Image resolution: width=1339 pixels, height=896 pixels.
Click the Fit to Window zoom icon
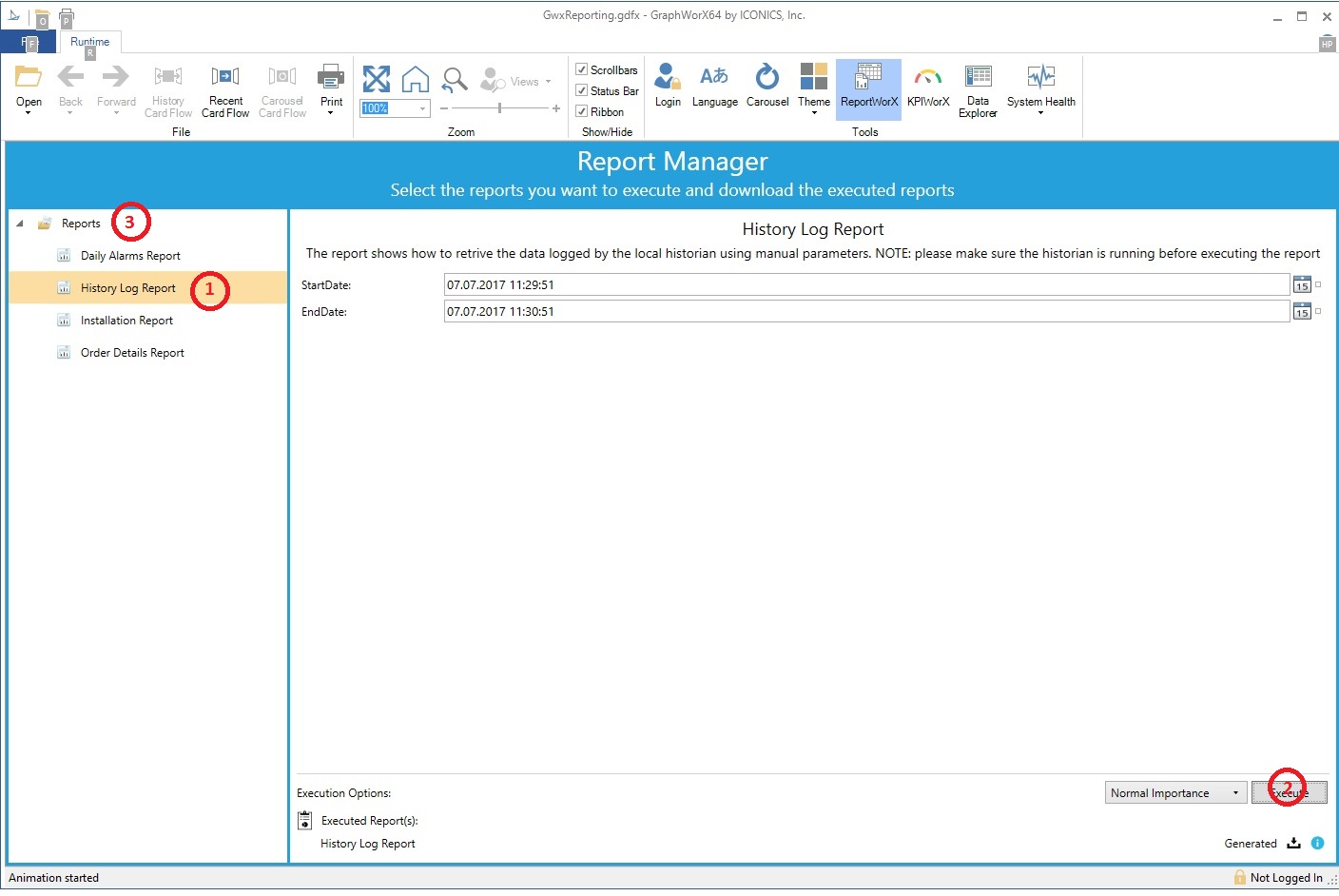(377, 79)
